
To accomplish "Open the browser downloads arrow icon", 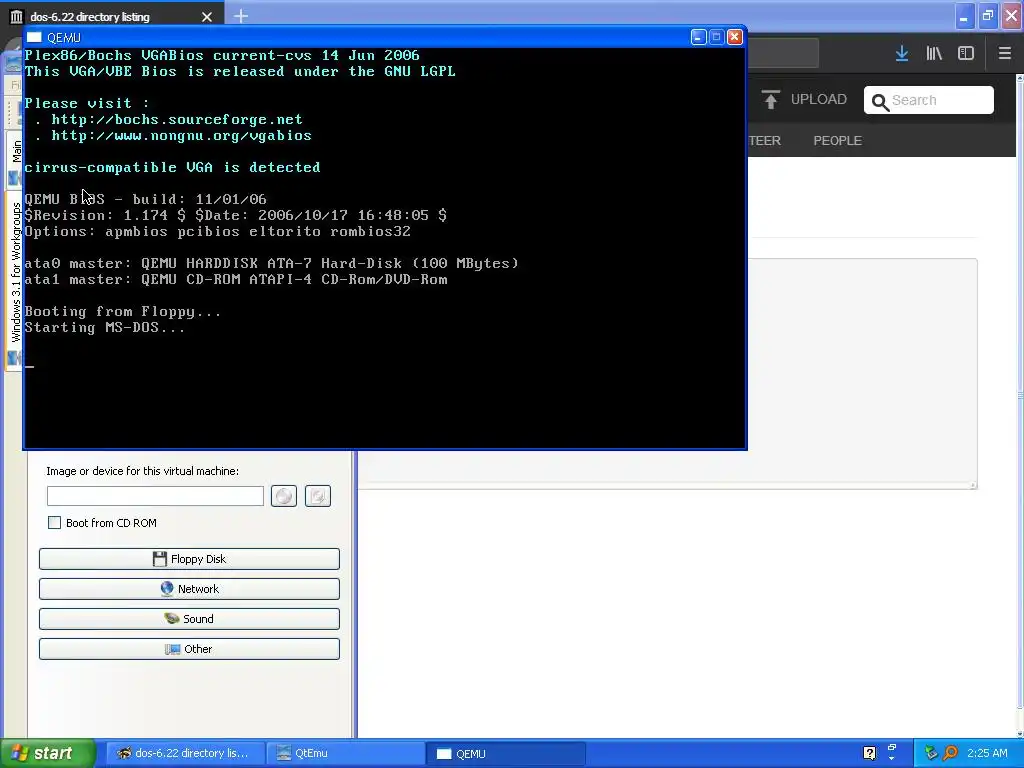I will click(x=902, y=54).
